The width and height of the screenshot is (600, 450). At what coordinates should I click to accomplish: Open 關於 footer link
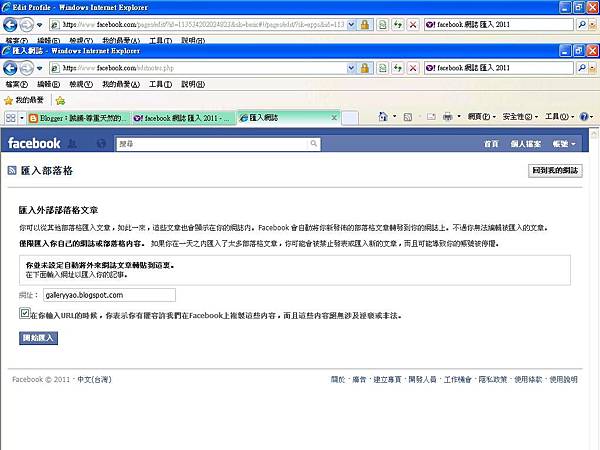[338, 379]
